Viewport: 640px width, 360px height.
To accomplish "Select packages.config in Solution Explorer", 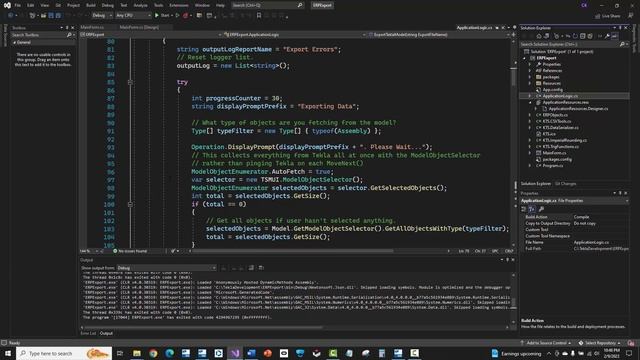I will (557, 160).
